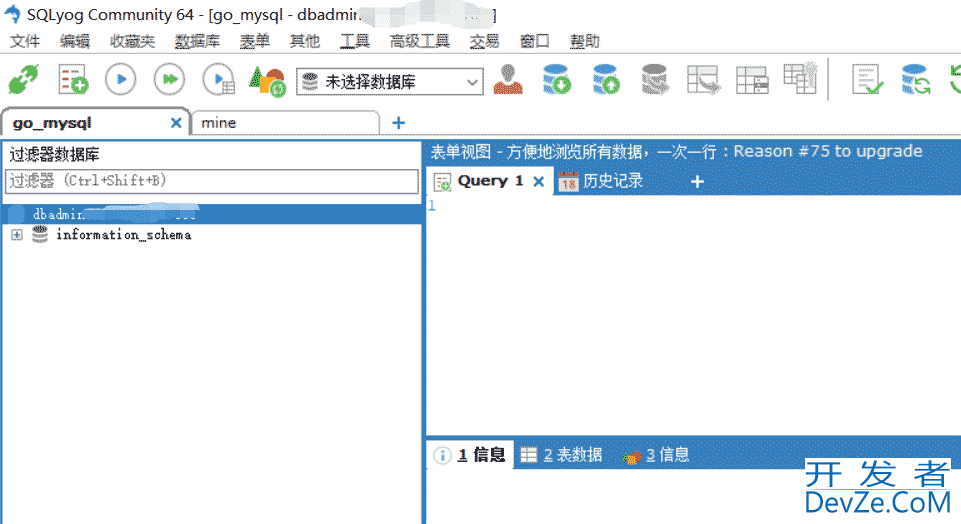Click the SQLyog dolphin title bar icon
This screenshot has height=524, width=961.
(x=13, y=15)
